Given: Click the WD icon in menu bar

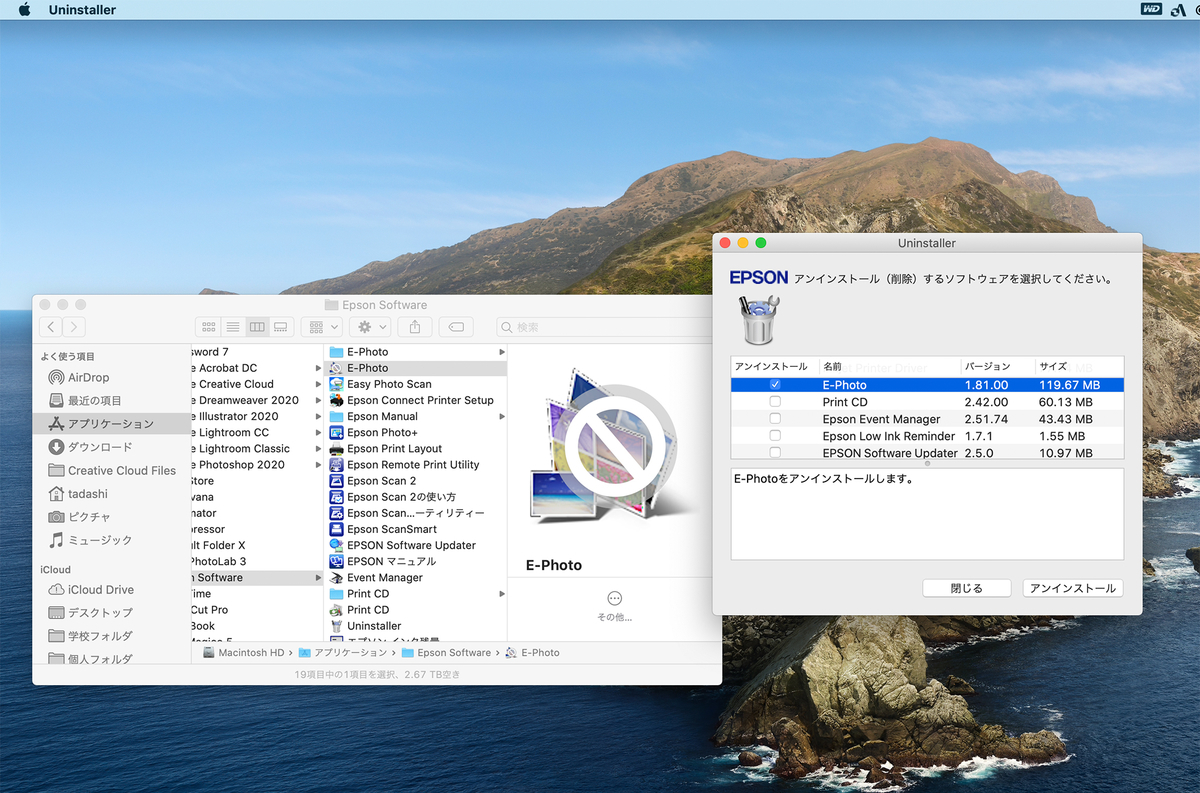Looking at the screenshot, I should (1151, 10).
